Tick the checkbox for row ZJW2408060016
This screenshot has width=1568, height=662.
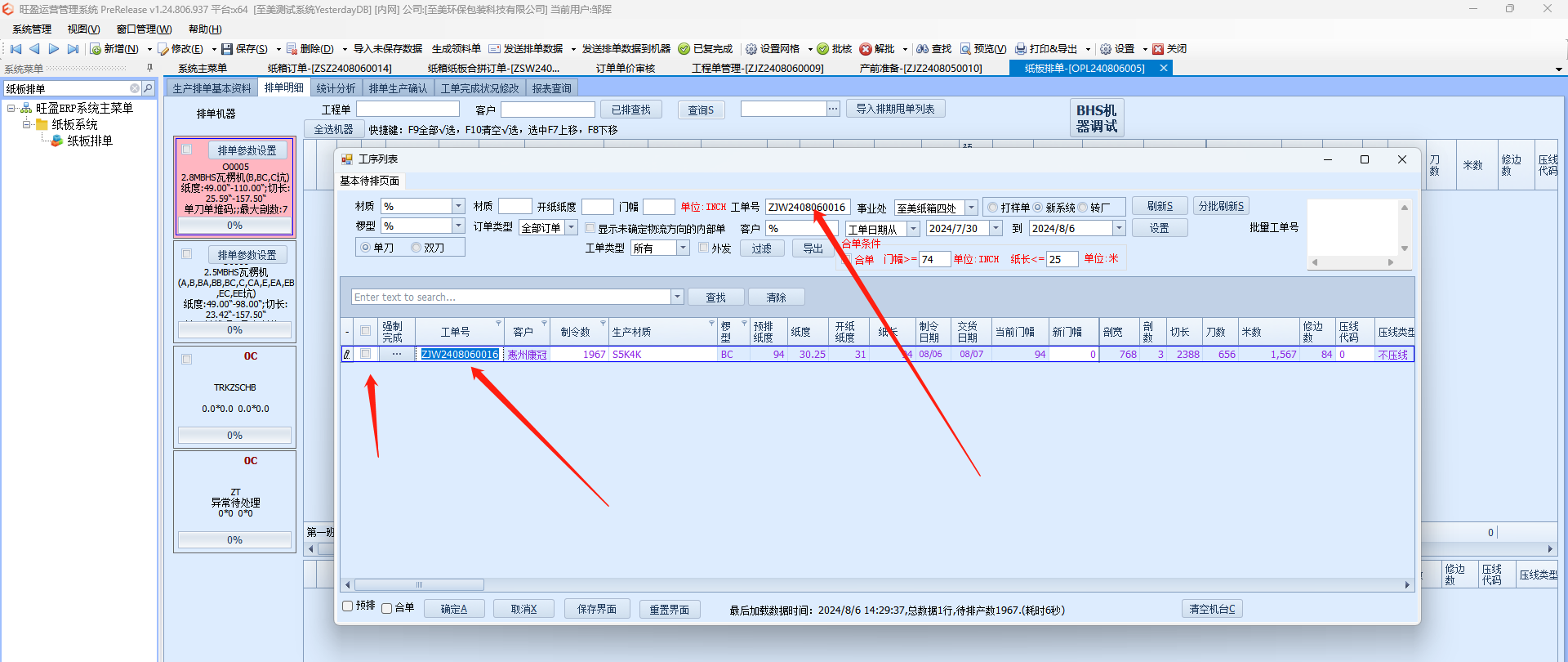click(x=365, y=354)
